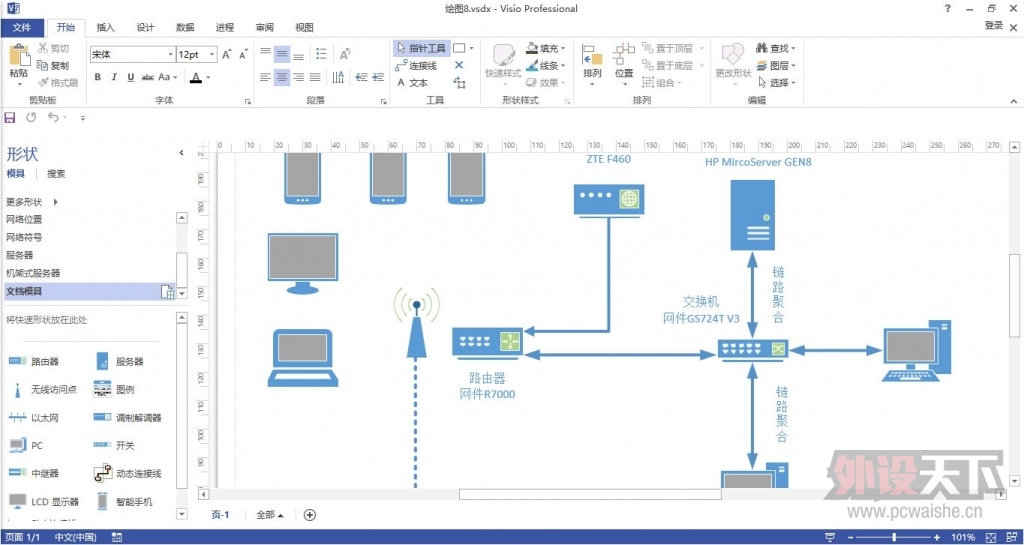The height and width of the screenshot is (545, 1024).
Task: Switch to the Design (设计) tab
Action: [145, 27]
